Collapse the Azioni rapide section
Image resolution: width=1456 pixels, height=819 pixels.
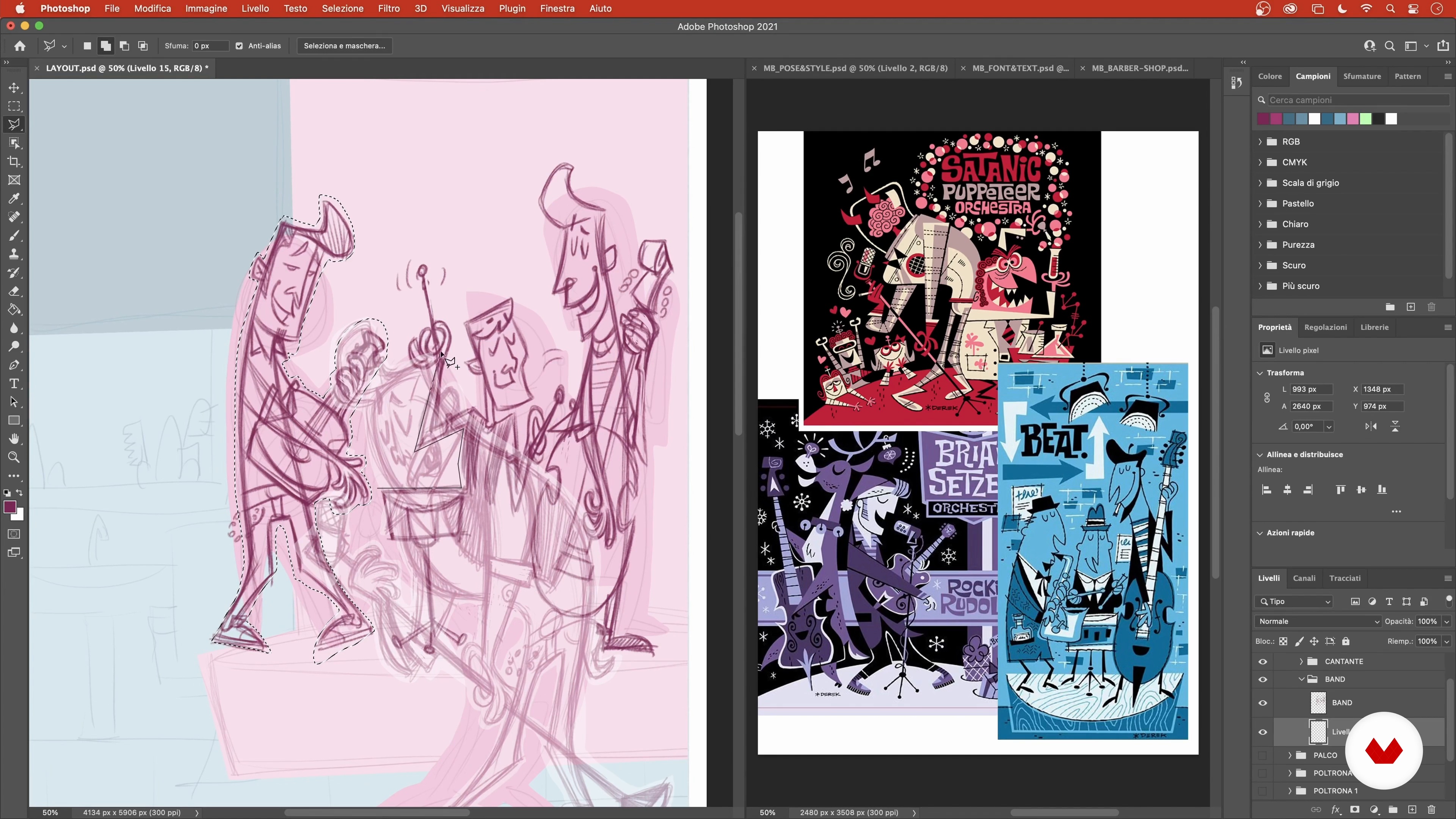point(1260,533)
